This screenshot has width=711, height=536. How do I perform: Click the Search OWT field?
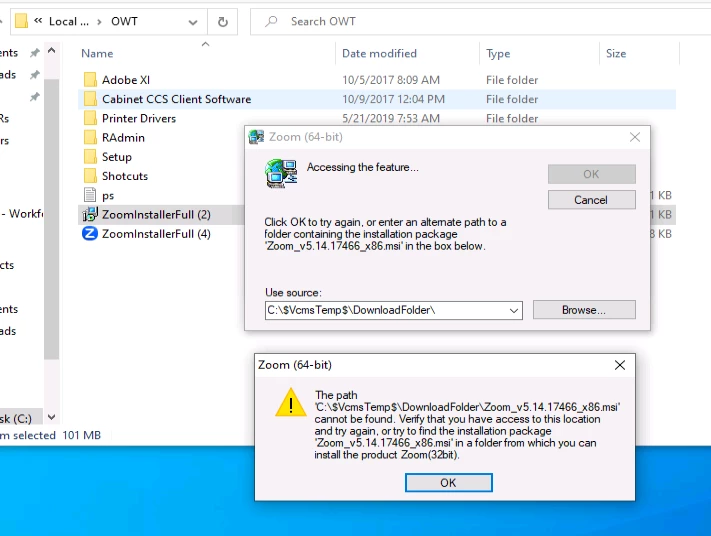pyautogui.click(x=481, y=21)
